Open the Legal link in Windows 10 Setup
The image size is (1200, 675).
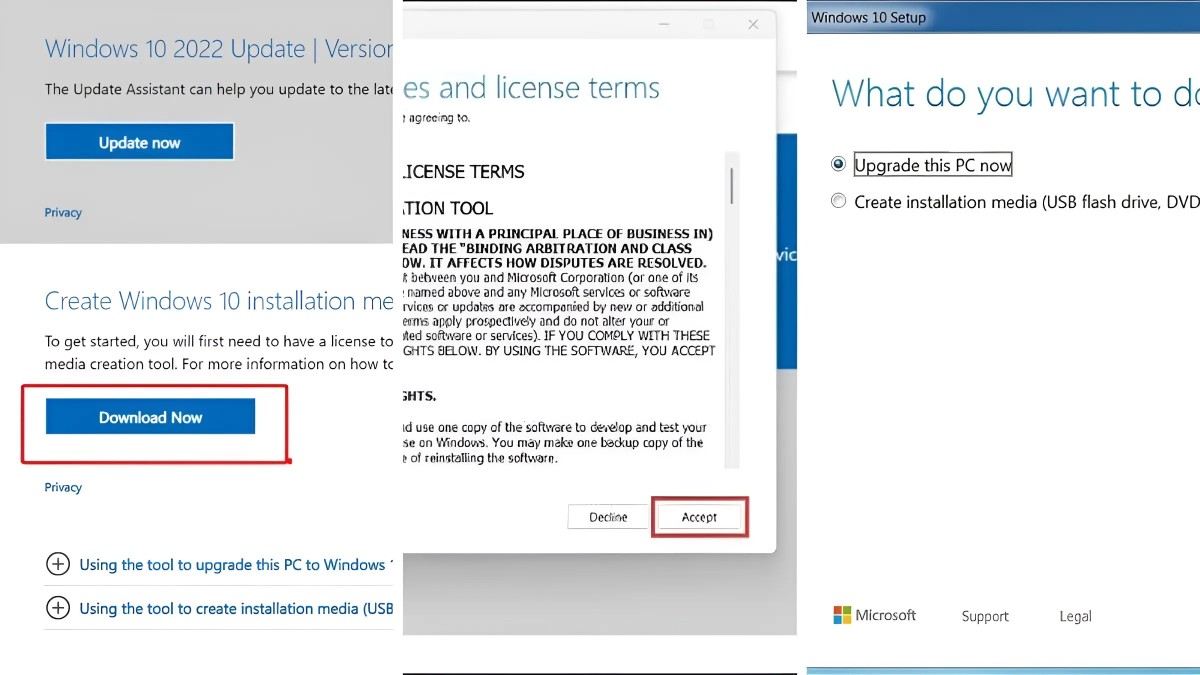point(1075,616)
